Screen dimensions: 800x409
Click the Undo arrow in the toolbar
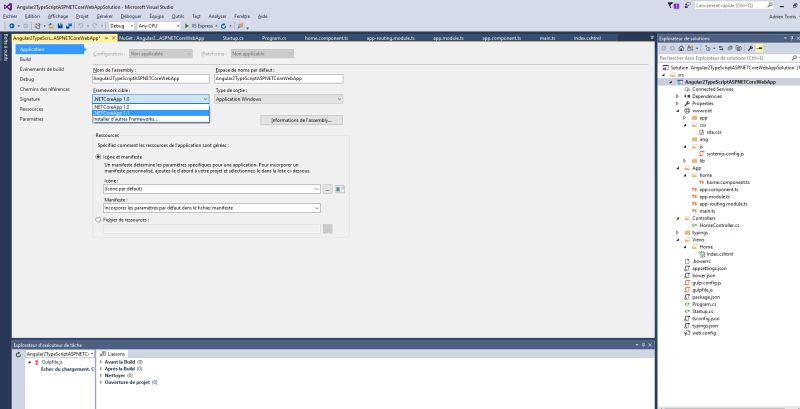80,25
